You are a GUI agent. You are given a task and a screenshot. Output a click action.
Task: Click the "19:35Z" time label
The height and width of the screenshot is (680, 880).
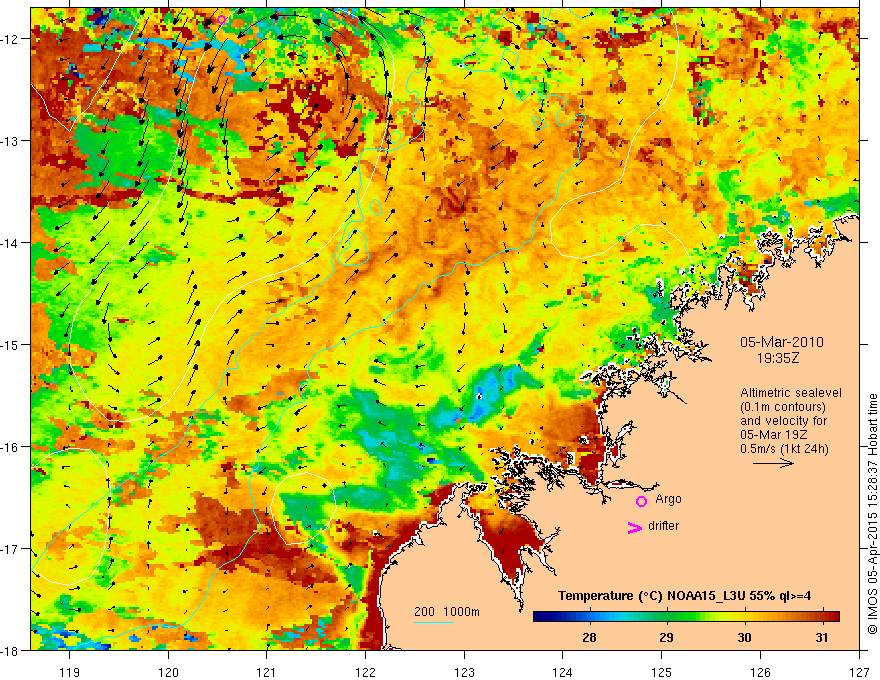(777, 358)
